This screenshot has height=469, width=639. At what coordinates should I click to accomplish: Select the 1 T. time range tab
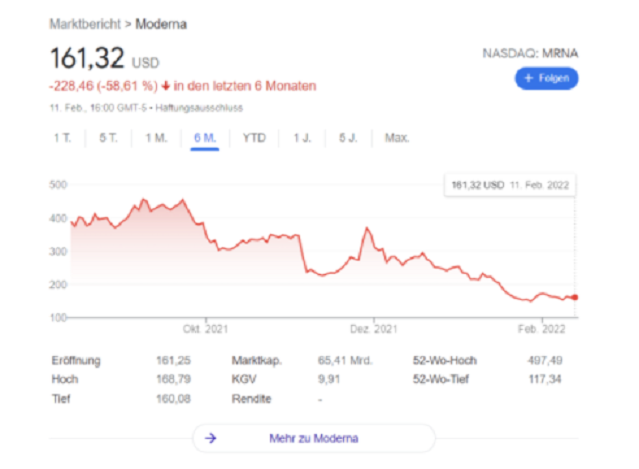click(62, 138)
